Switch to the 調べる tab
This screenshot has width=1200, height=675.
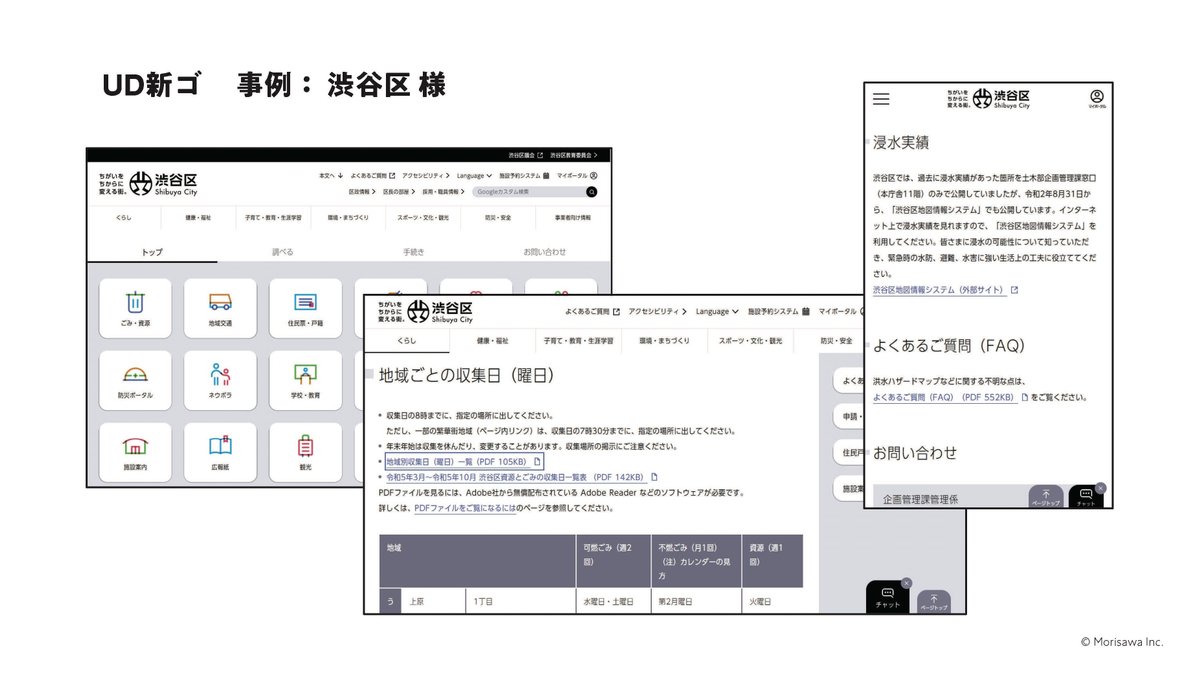[x=283, y=252]
